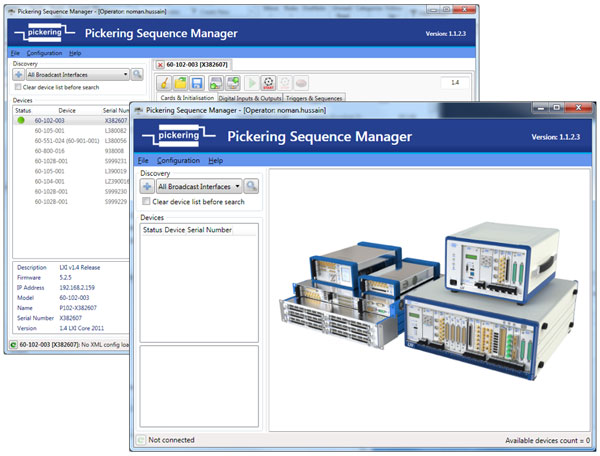Image resolution: width=600 pixels, height=456 pixels.
Task: Select device 60-800-016 in device list
Action: (x=71, y=151)
